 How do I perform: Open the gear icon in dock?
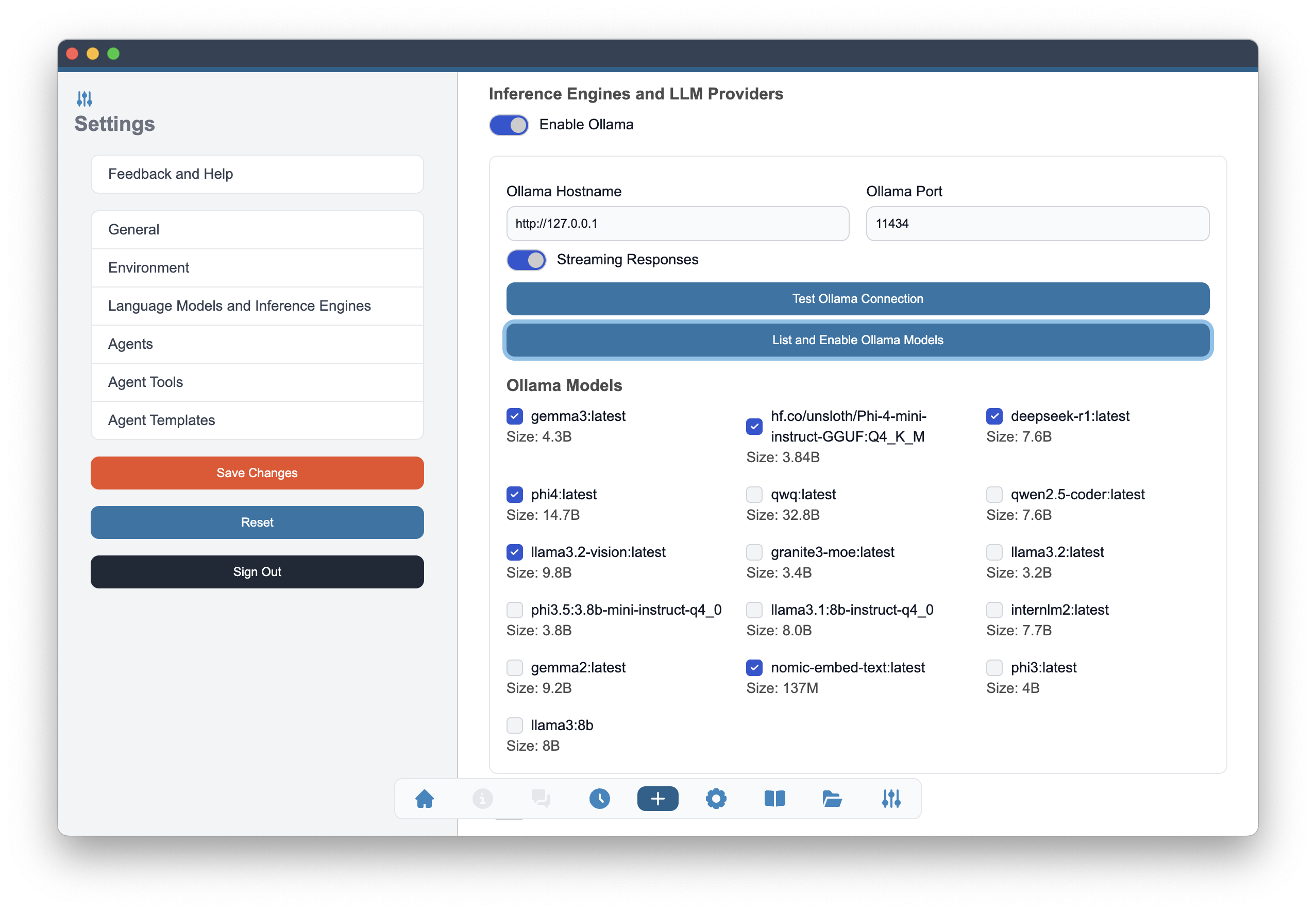[x=716, y=798]
